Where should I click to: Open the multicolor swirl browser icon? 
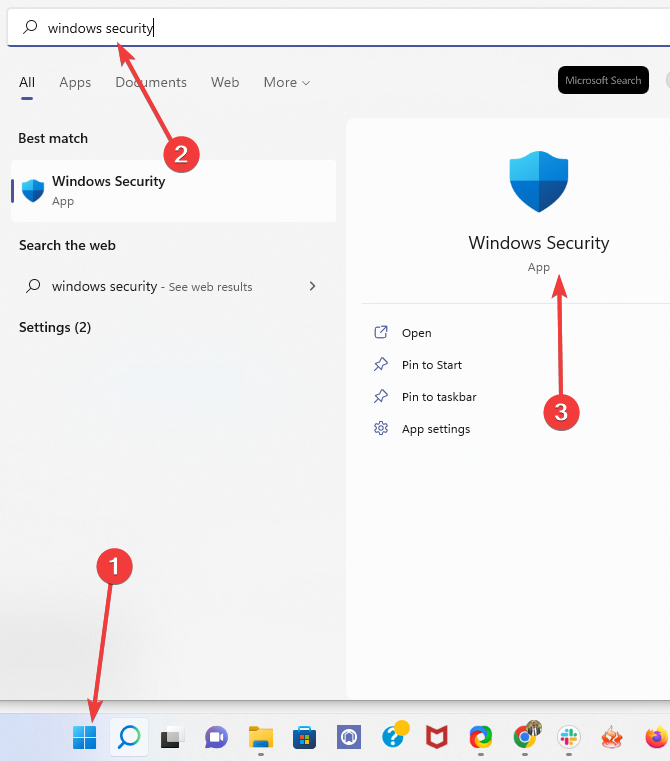pos(481,737)
